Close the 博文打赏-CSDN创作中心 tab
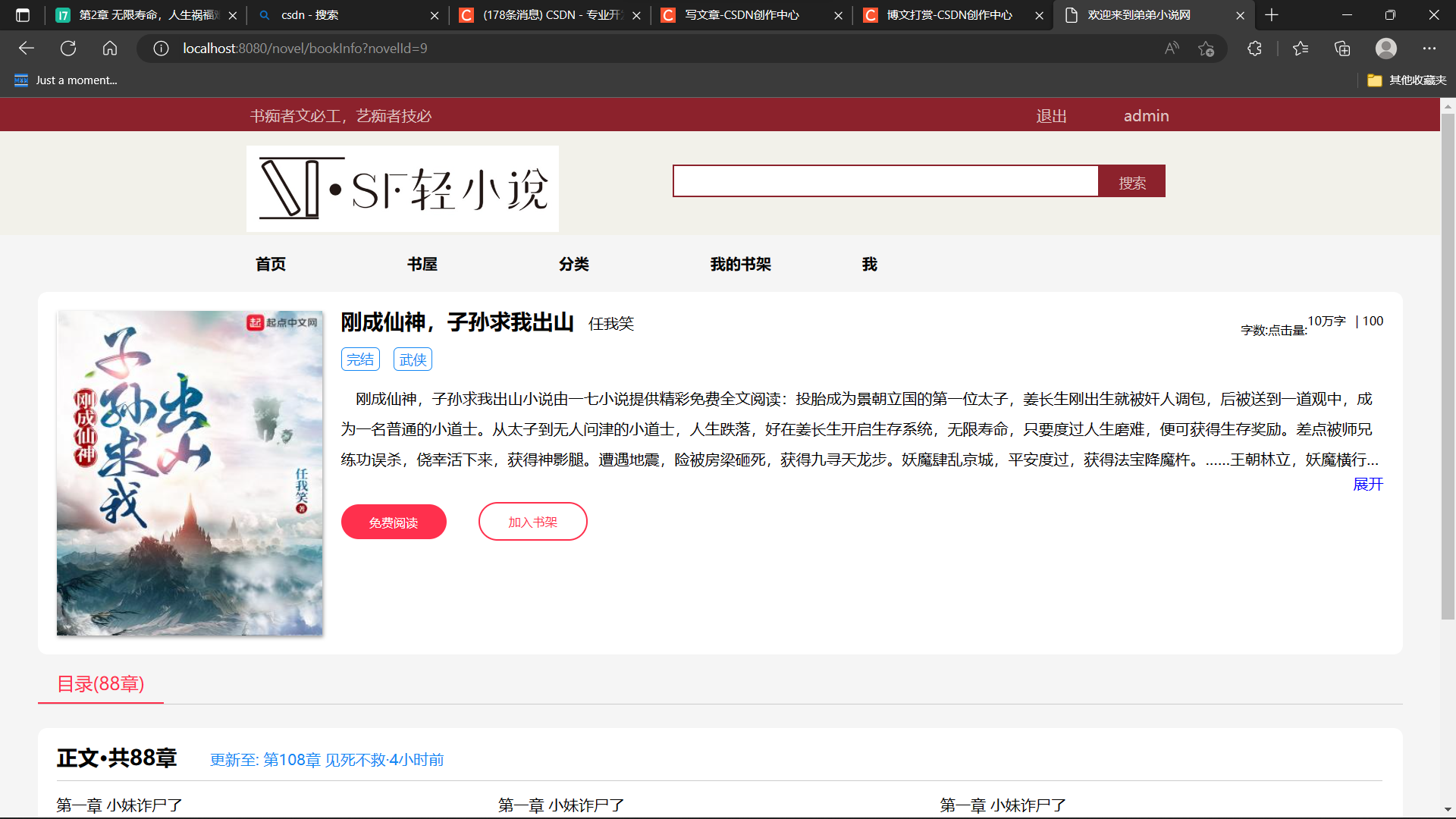The width and height of the screenshot is (1456, 819). (x=1040, y=15)
